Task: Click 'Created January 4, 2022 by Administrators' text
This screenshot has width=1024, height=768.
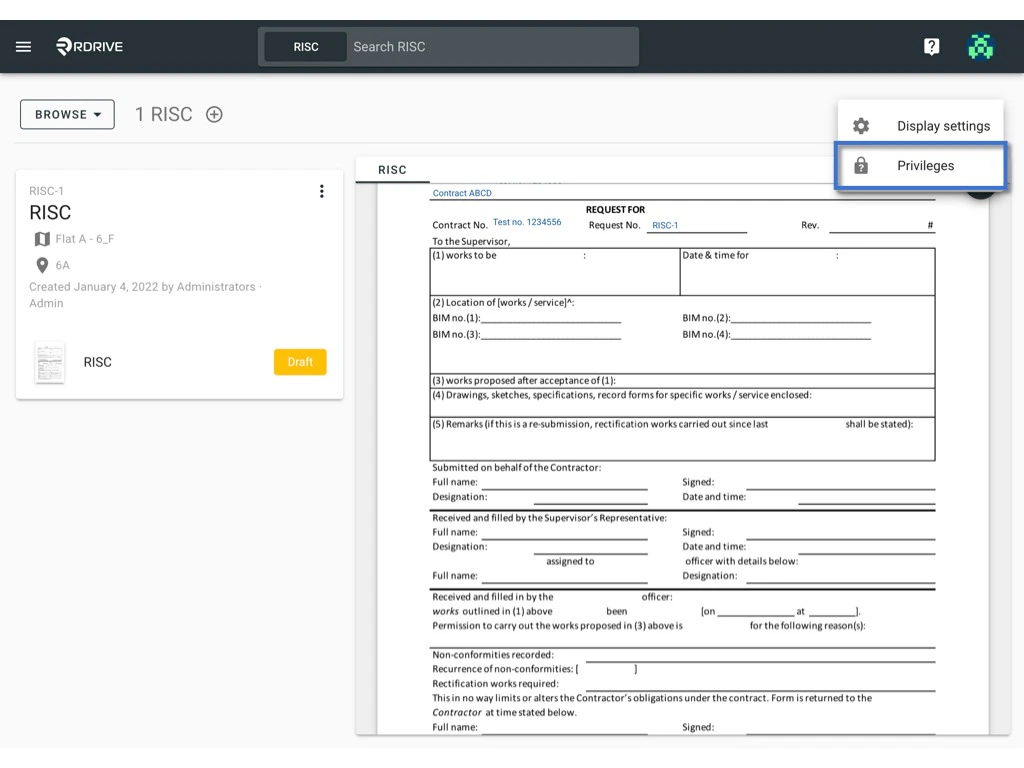Action: [x=142, y=287]
